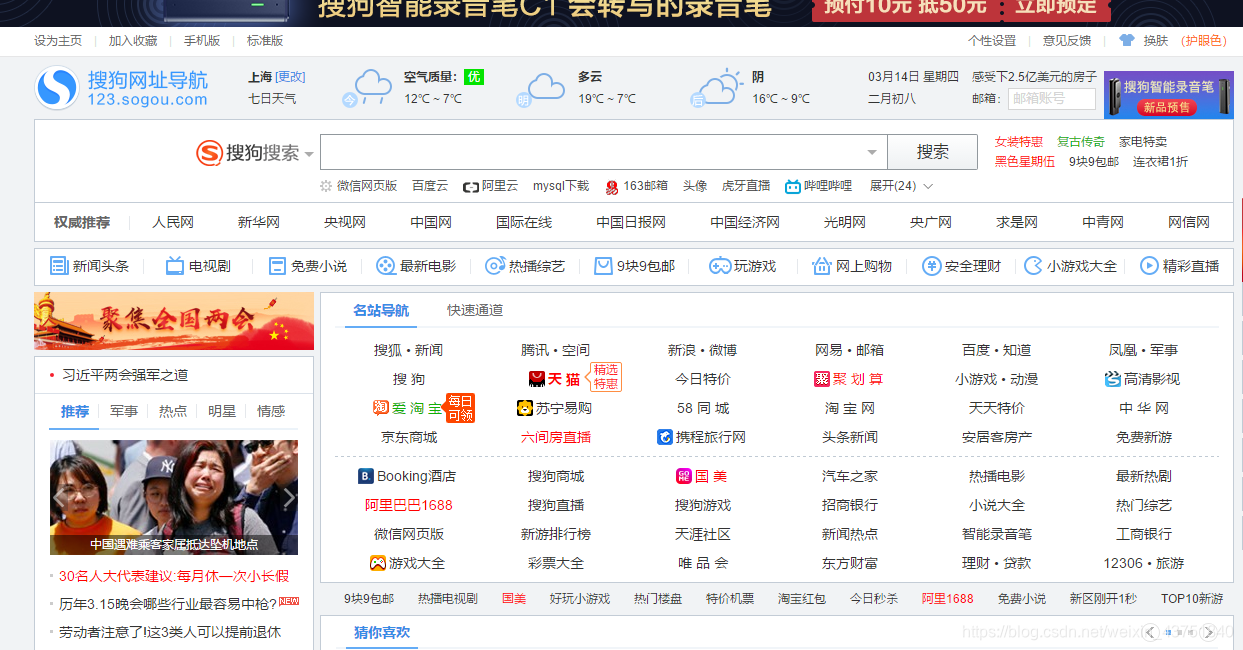Switch to 手机版 mobile version

coord(202,40)
